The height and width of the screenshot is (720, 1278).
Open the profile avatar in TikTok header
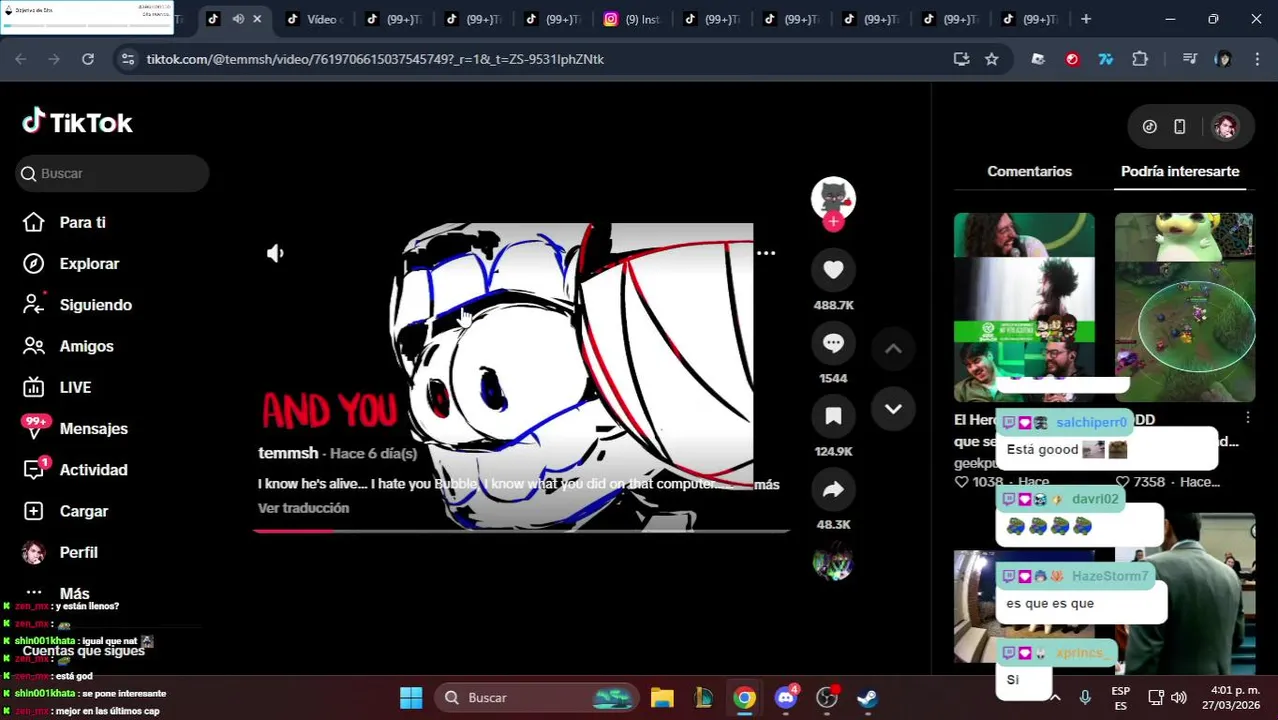click(x=1225, y=126)
